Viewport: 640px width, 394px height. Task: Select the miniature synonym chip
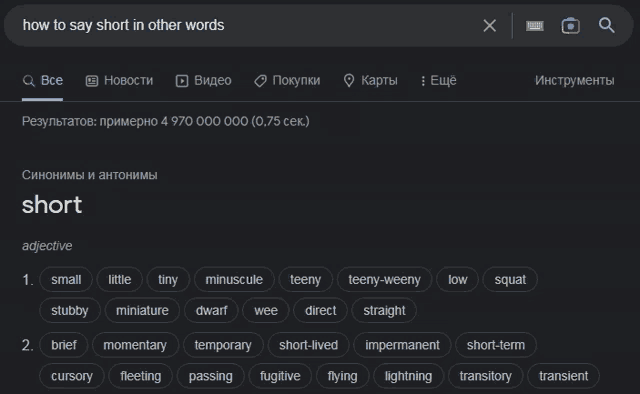click(x=142, y=311)
